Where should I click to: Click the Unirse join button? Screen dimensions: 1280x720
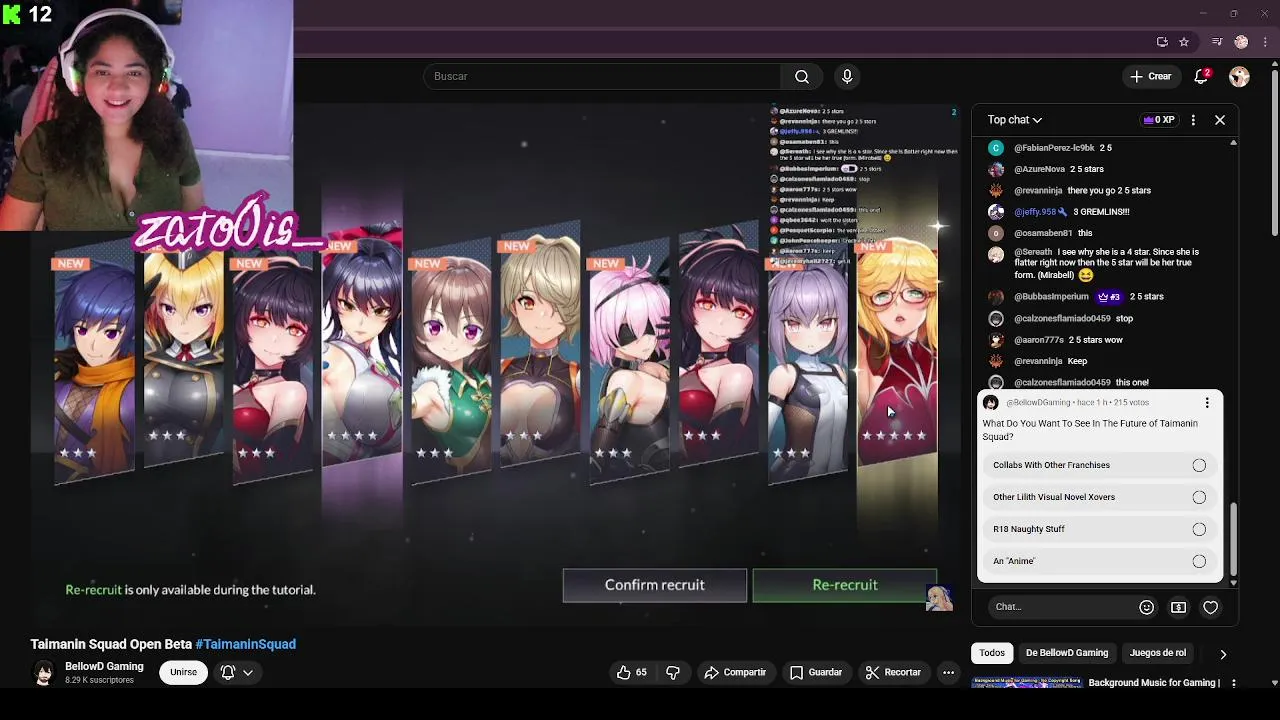click(x=183, y=673)
